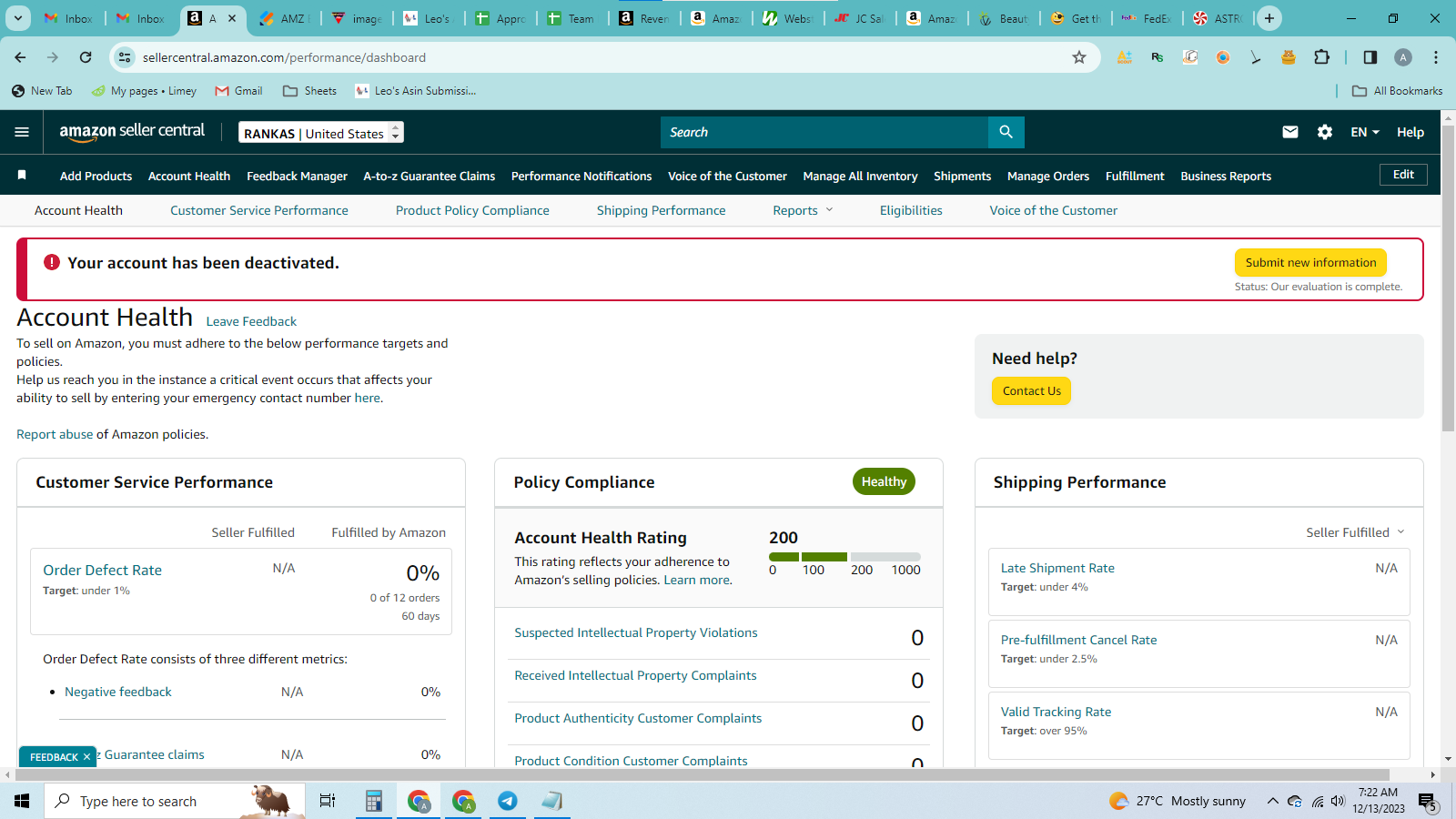View site information icon in address bar
Image resolution: width=1456 pixels, height=819 pixels.
[x=125, y=57]
